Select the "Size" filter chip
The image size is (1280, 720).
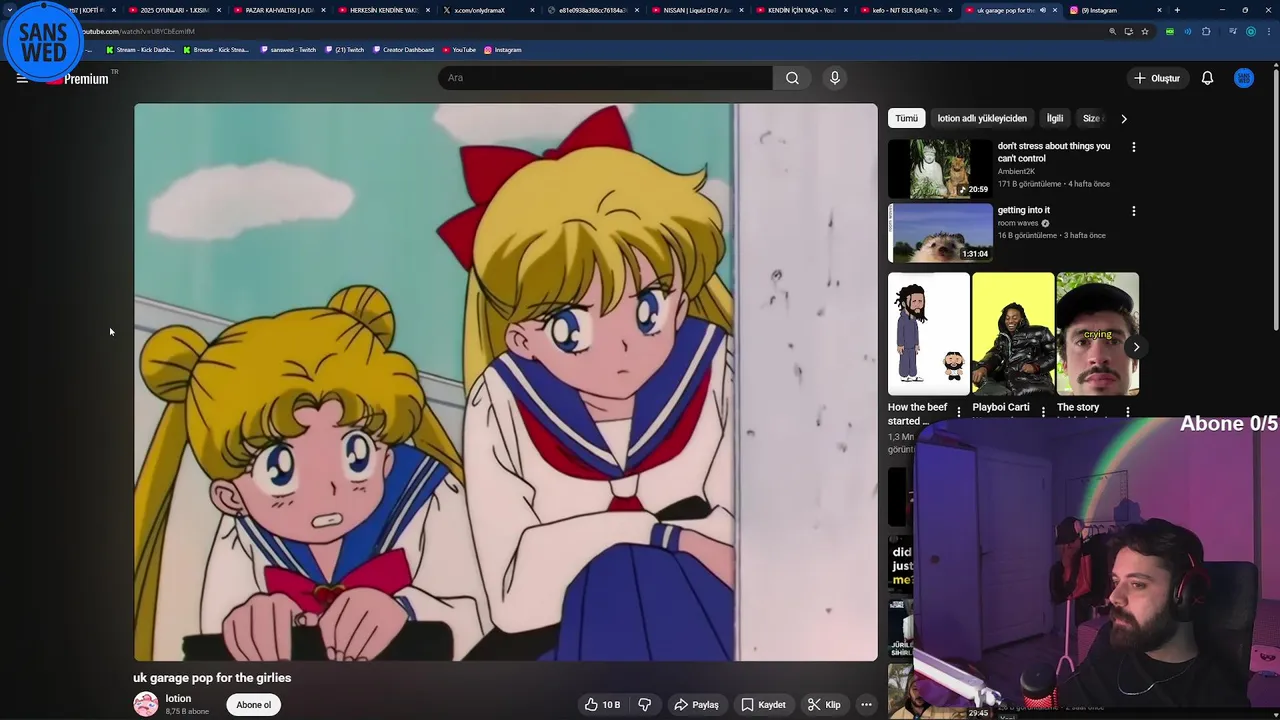[1093, 118]
